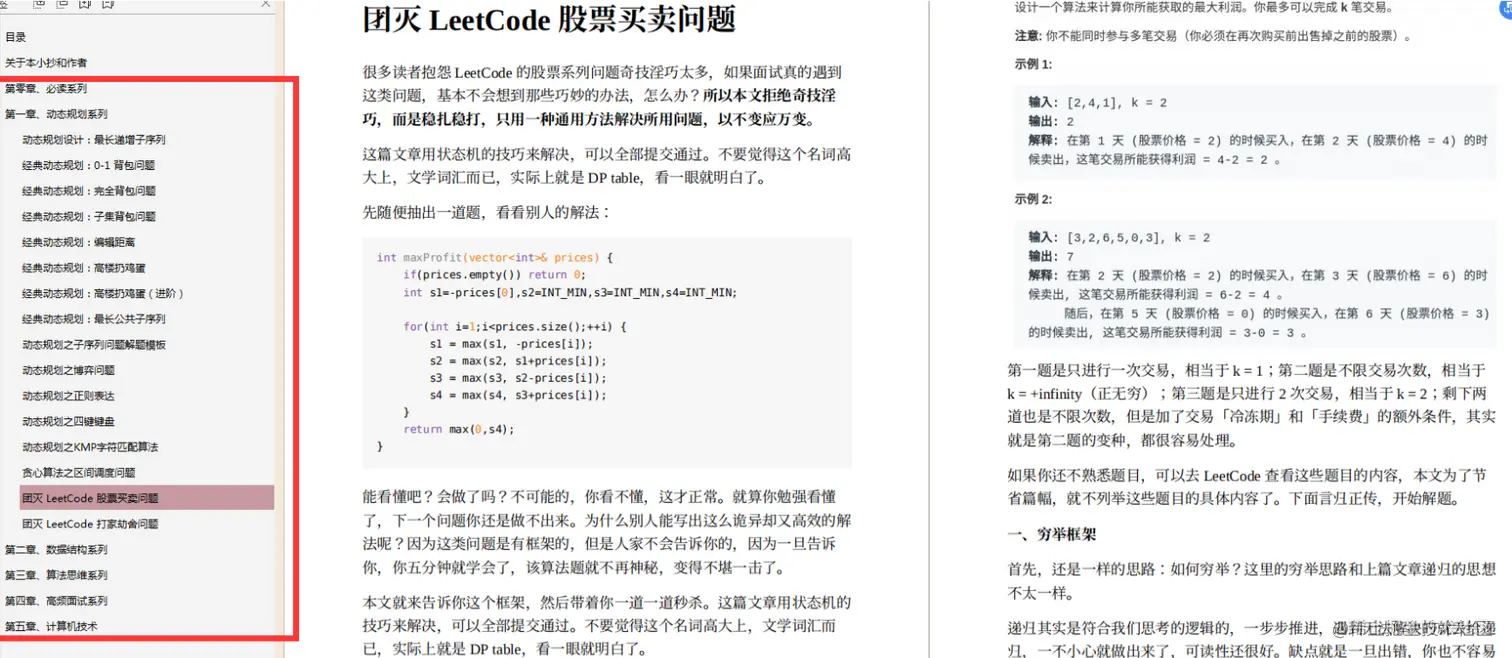This screenshot has height=658, width=1512.
Task: Select bookmark 第五章、计算机技术
Action: point(51,626)
